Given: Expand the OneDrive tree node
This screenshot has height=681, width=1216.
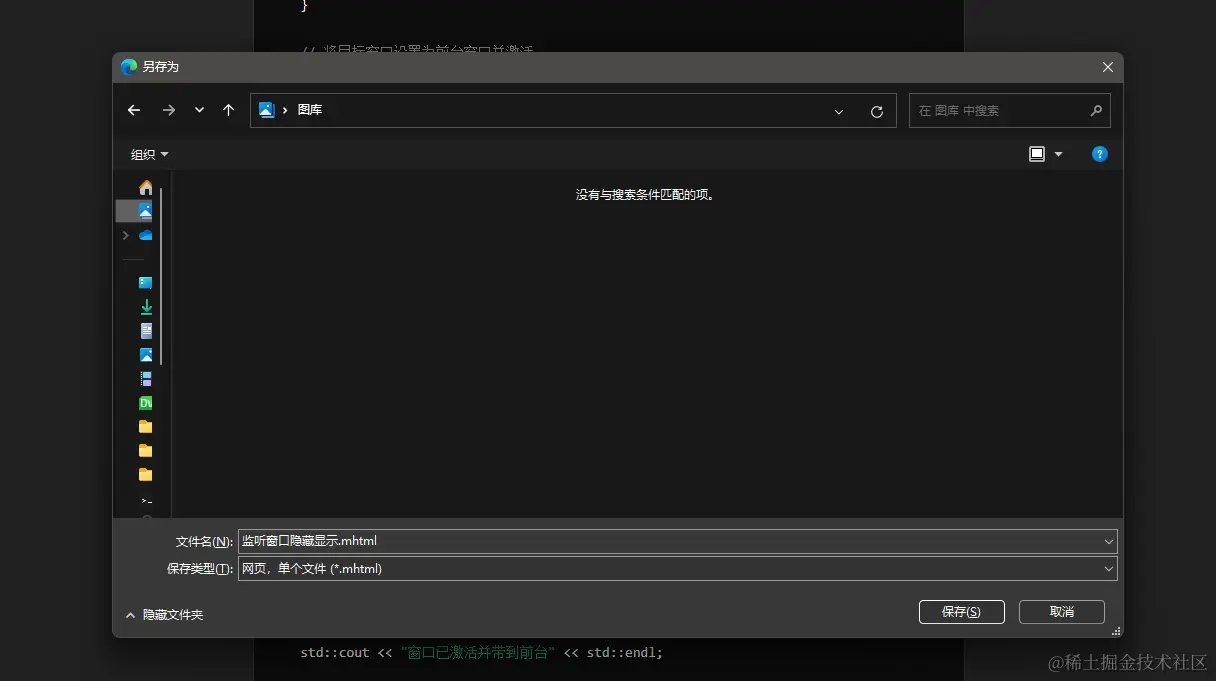Looking at the screenshot, I should [x=125, y=235].
